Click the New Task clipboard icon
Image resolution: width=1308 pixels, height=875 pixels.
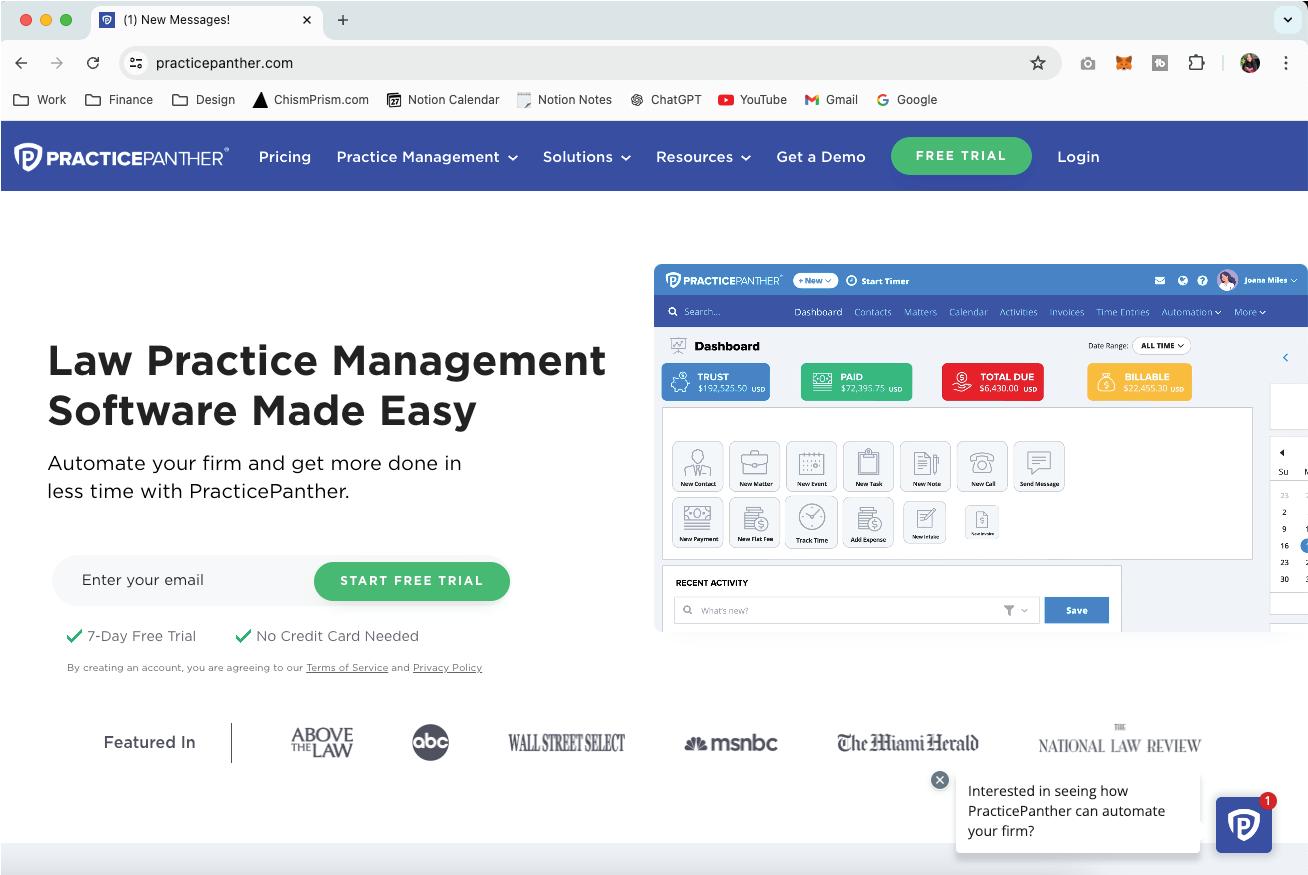click(868, 466)
